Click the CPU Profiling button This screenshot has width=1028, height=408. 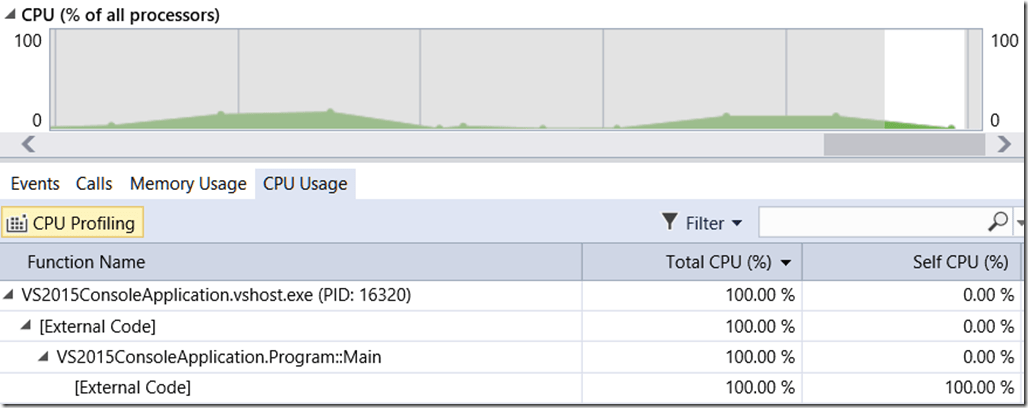[x=73, y=223]
